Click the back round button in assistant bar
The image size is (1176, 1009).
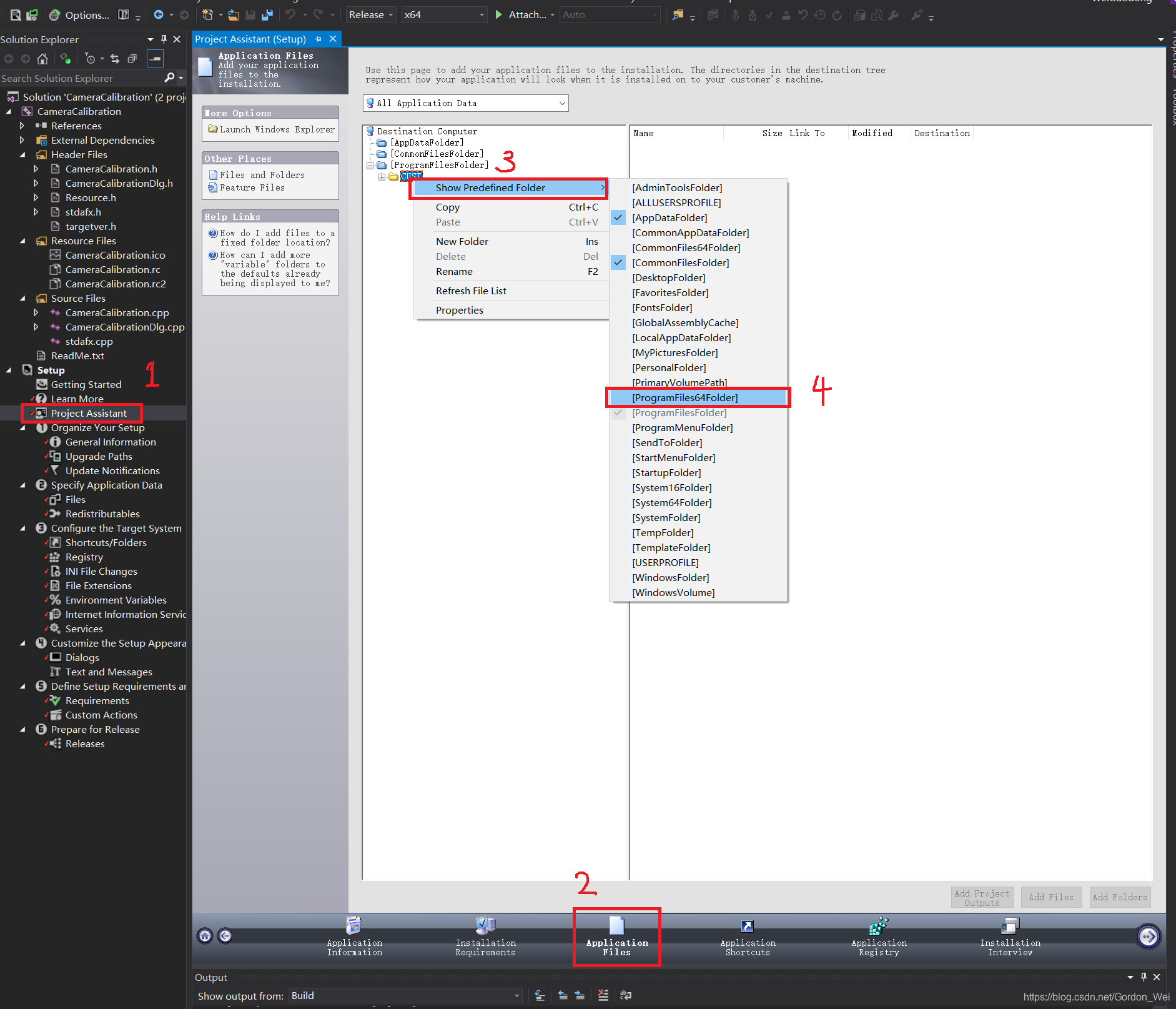tap(225, 935)
